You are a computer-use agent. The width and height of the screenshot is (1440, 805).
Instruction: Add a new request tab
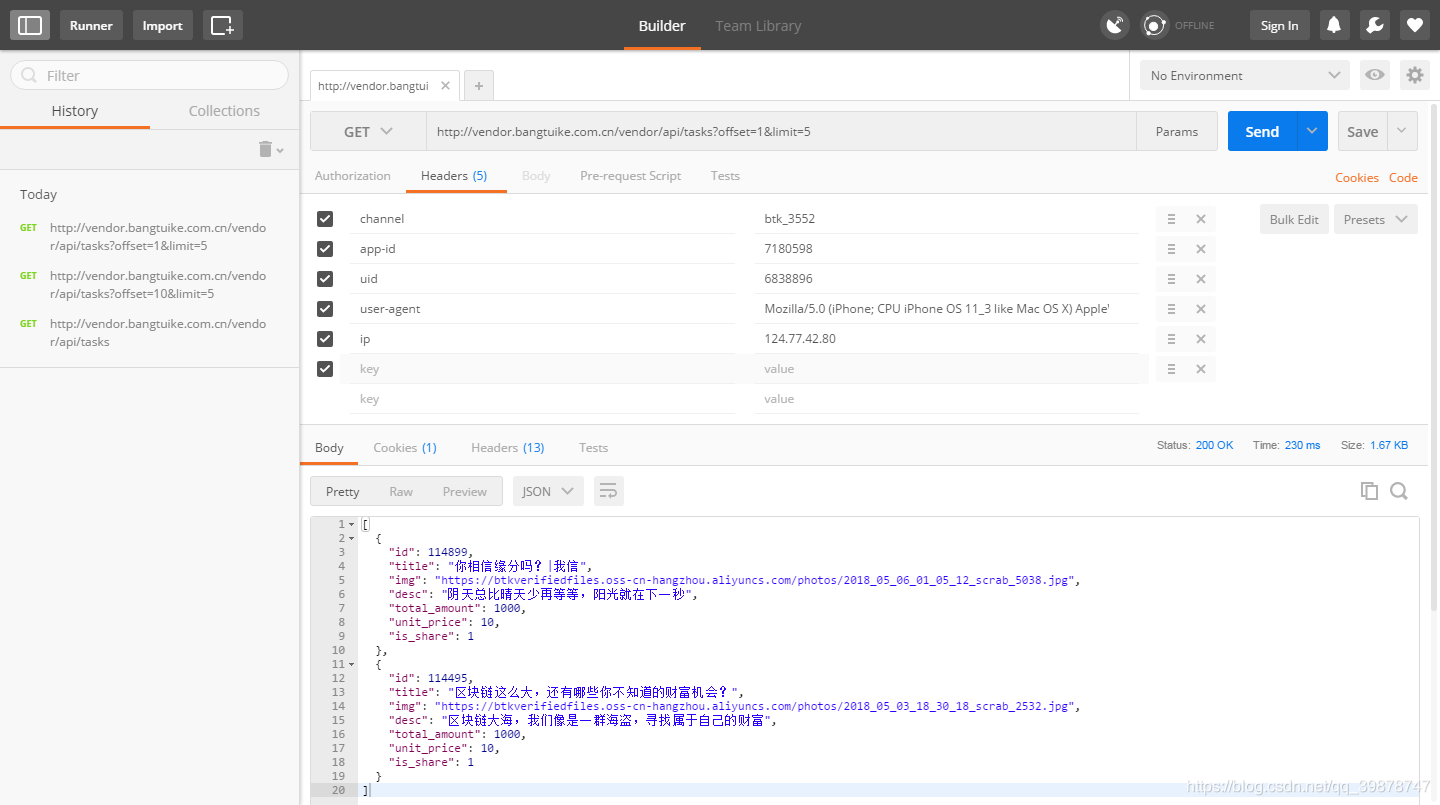click(x=479, y=86)
